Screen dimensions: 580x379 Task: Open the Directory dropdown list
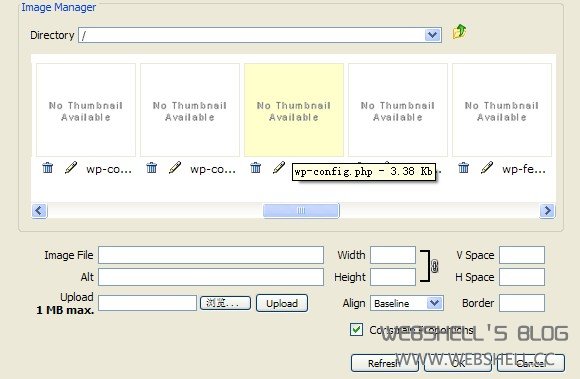(x=432, y=35)
